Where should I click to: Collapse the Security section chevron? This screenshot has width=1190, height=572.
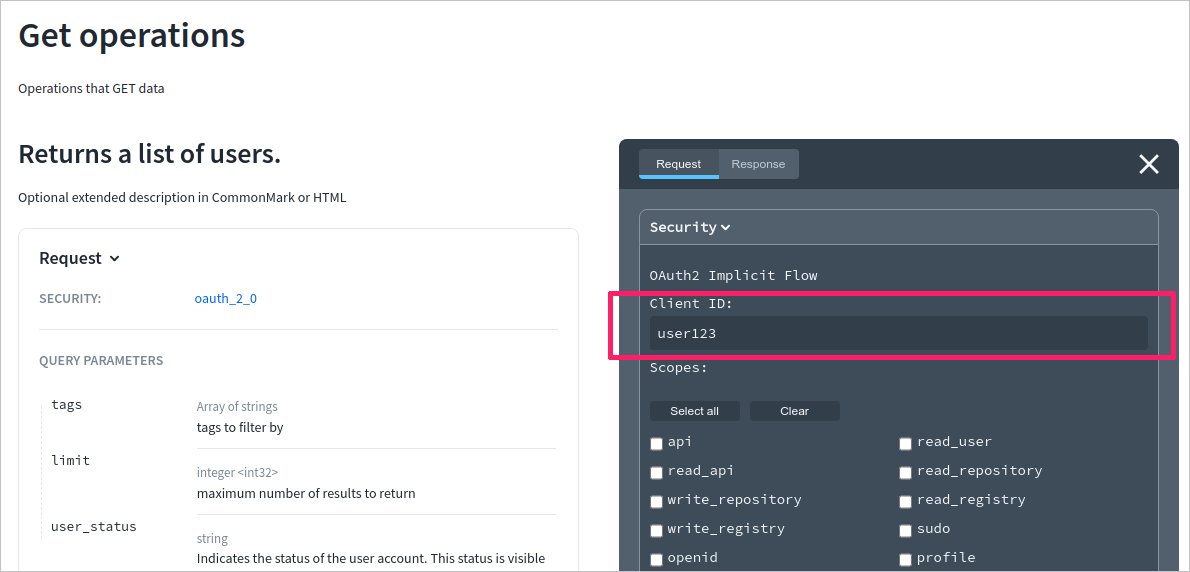tap(725, 228)
